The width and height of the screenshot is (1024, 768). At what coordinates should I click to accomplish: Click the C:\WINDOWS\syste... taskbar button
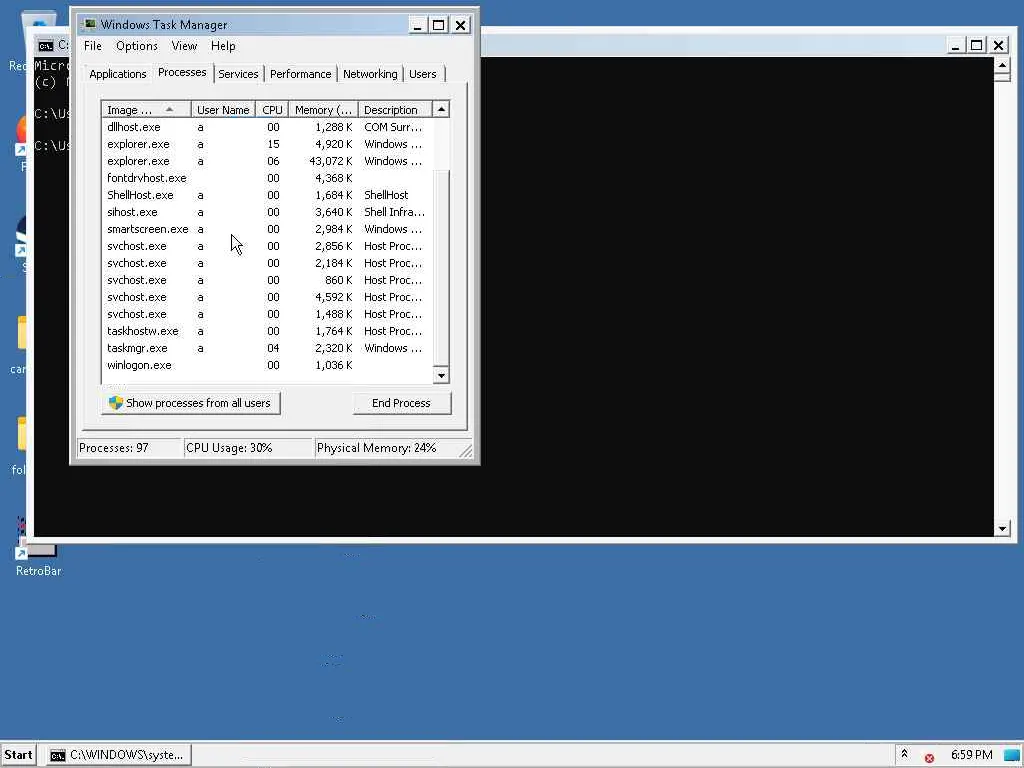pyautogui.click(x=118, y=755)
